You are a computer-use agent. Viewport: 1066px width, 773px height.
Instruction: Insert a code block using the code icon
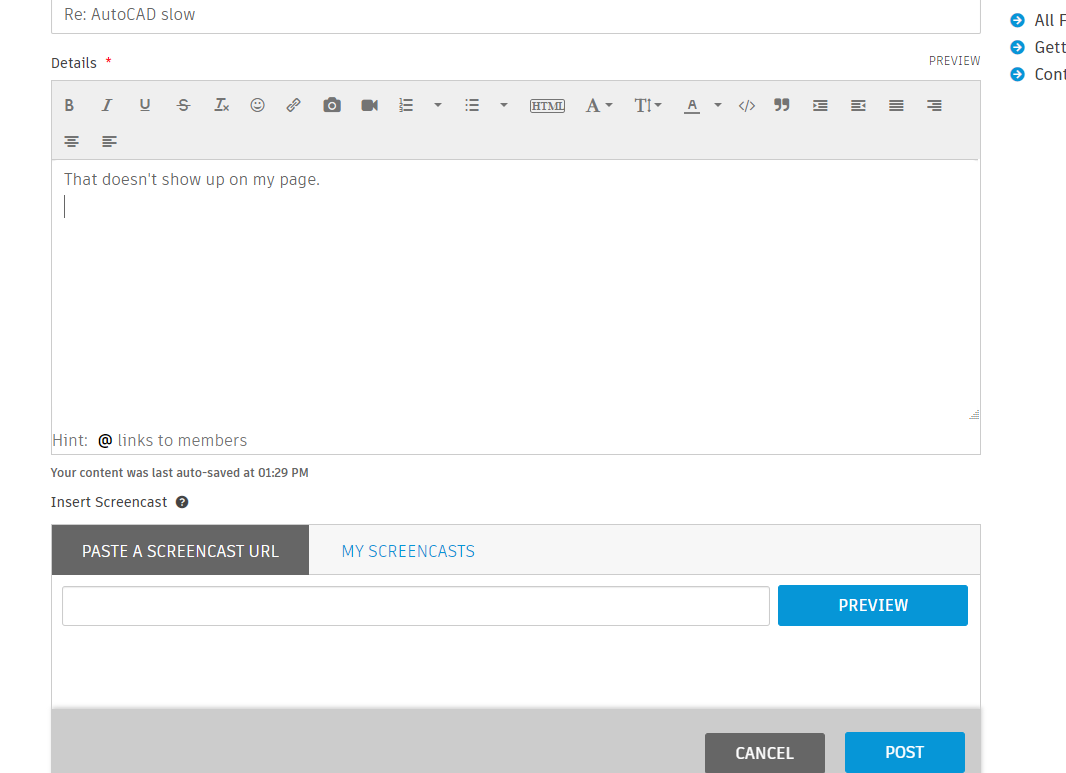tap(746, 105)
